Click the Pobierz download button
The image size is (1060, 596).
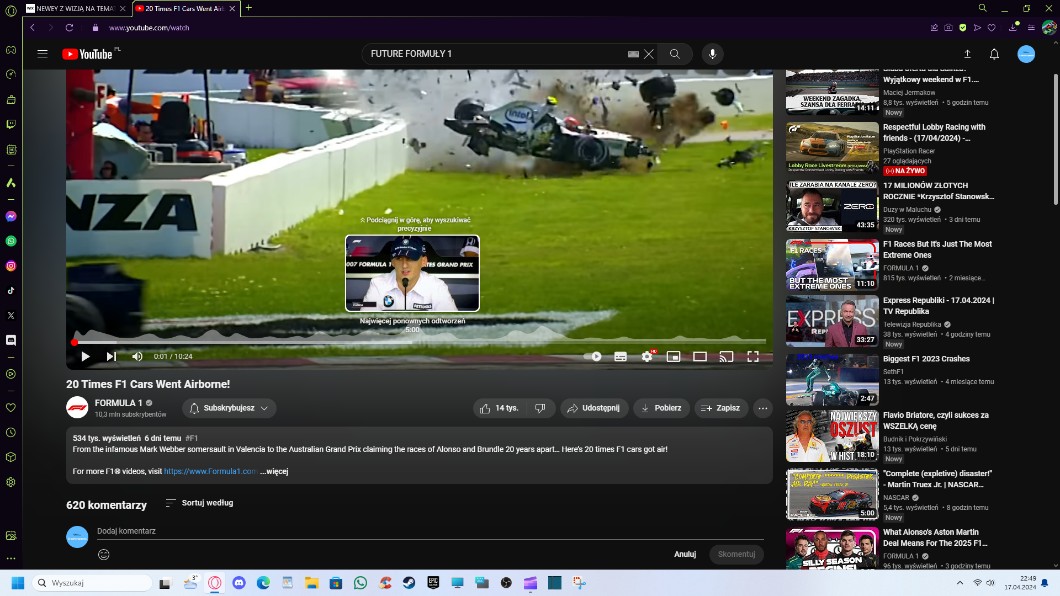661,408
